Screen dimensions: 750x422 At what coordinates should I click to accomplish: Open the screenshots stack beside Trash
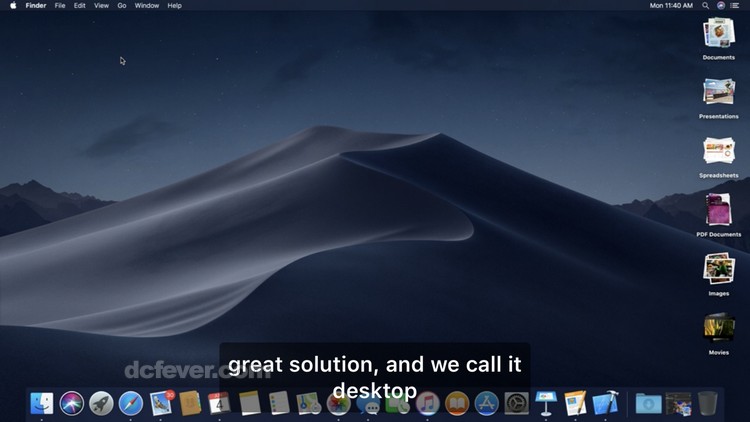click(x=678, y=404)
